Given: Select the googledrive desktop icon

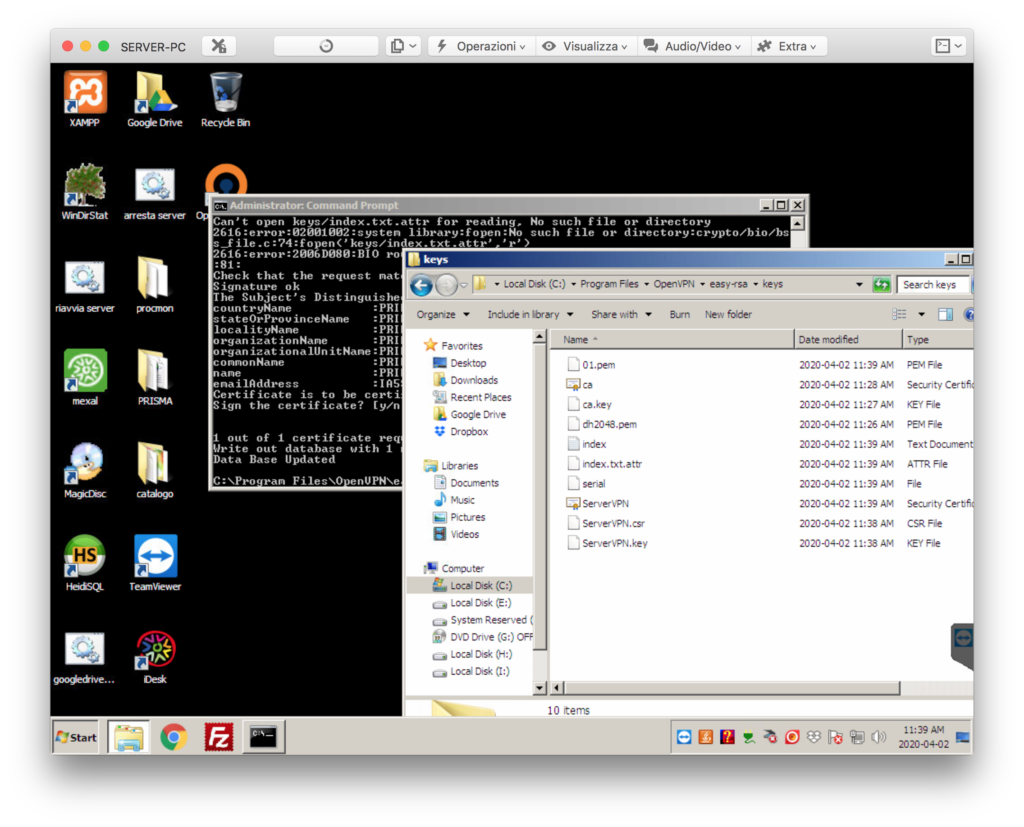Looking at the screenshot, I should 85,657.
